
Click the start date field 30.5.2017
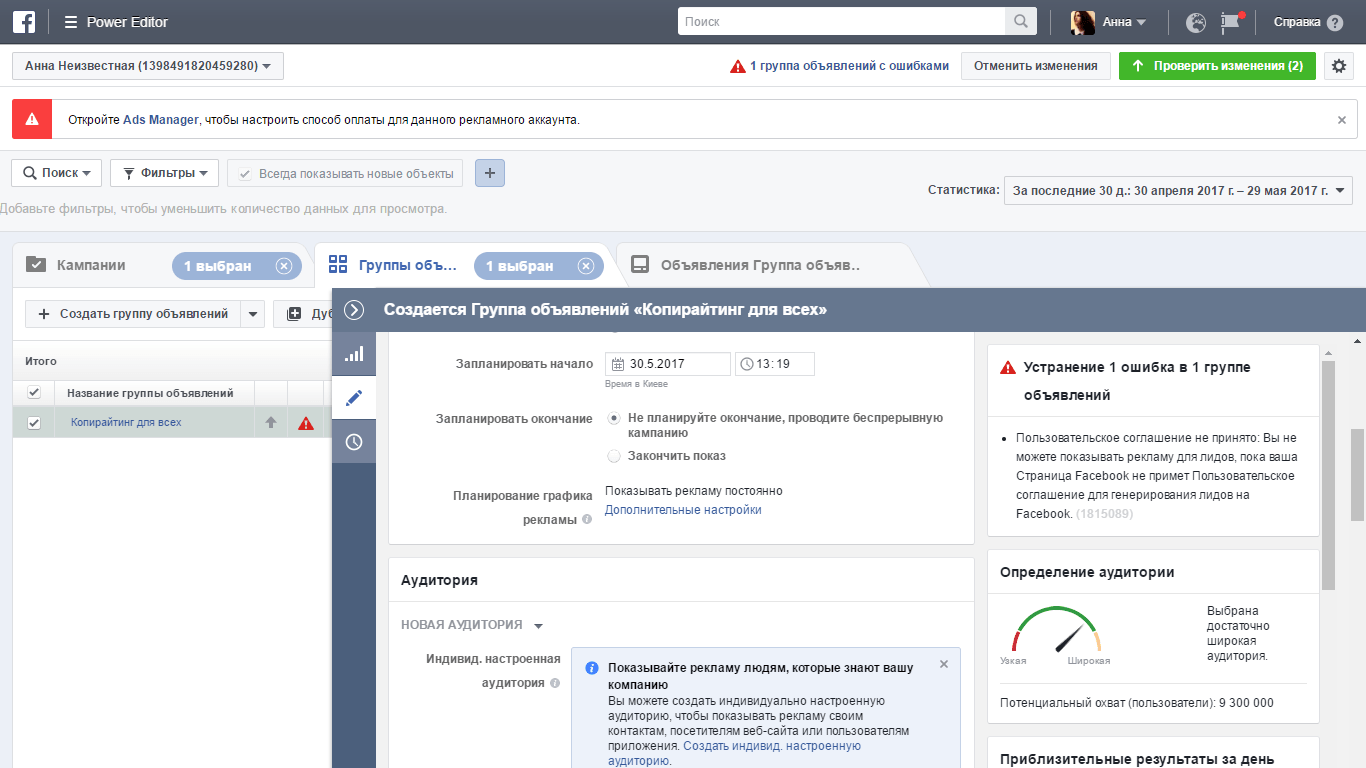click(667, 364)
